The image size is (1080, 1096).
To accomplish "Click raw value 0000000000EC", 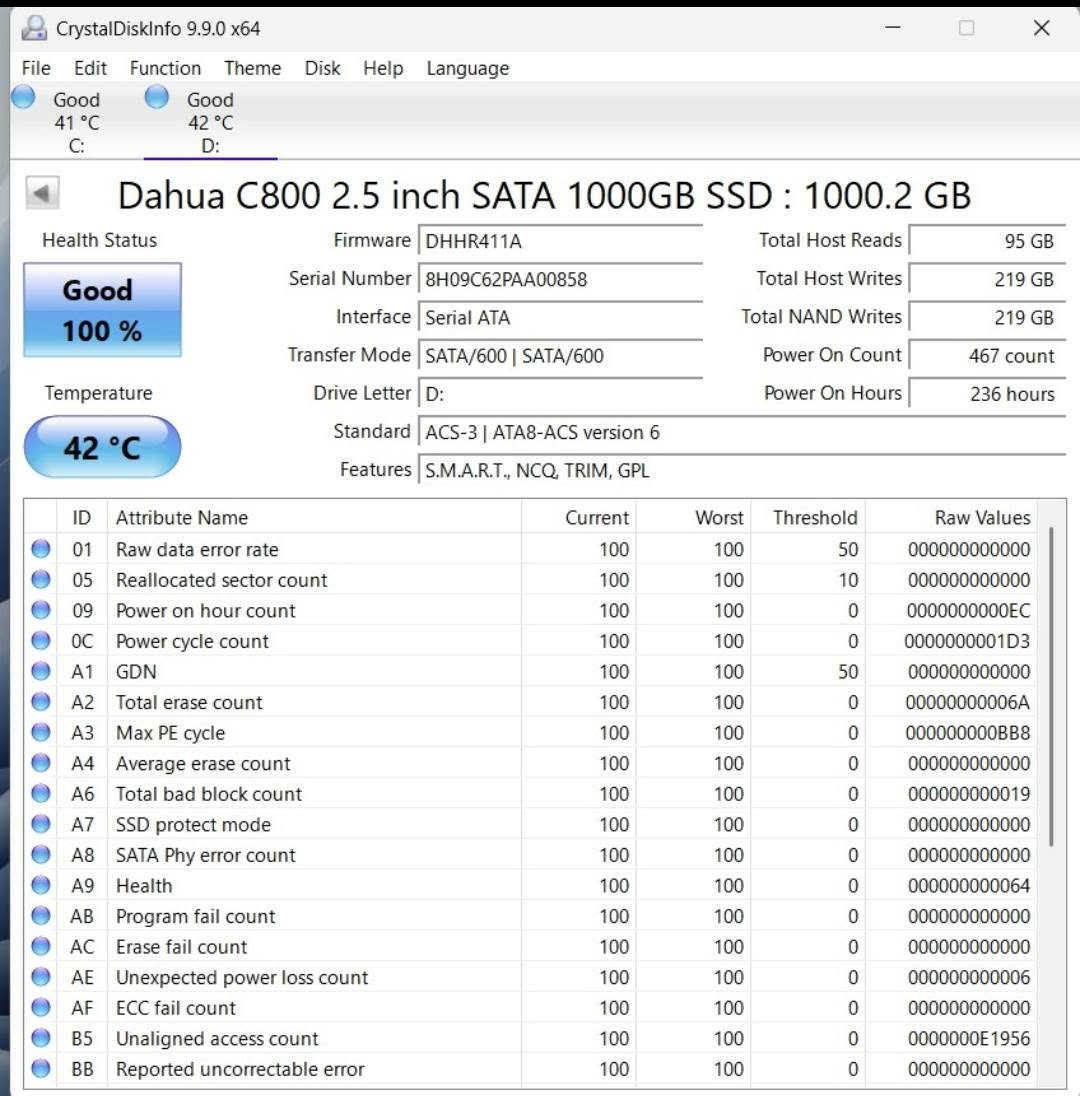I will tap(968, 611).
